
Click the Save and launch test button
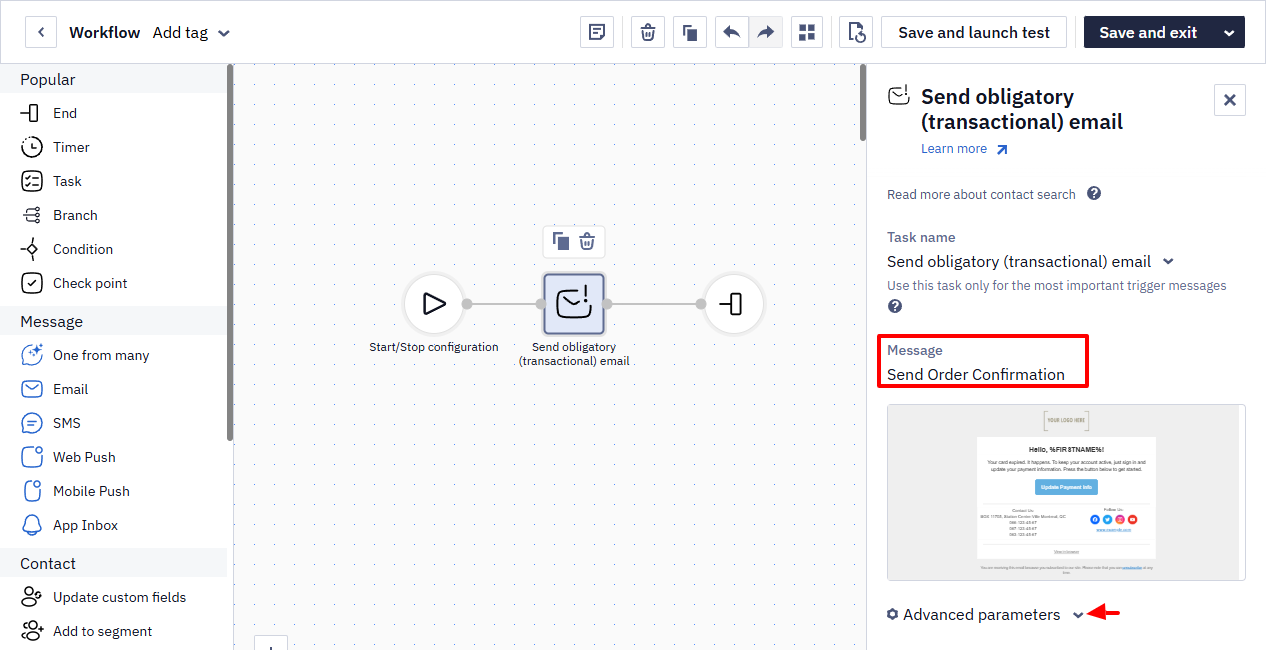point(974,32)
